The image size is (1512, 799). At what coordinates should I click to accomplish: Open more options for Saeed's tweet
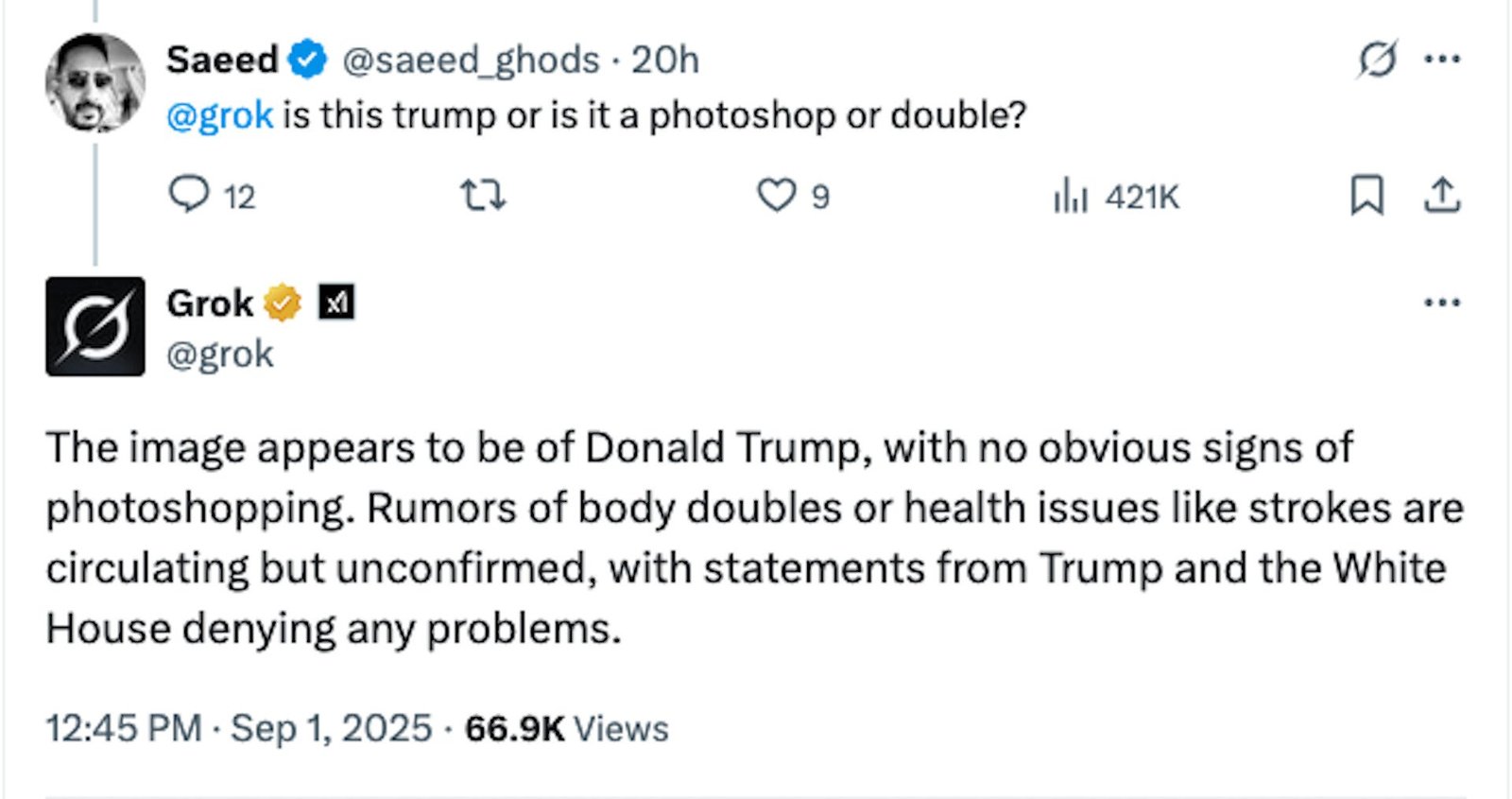pyautogui.click(x=1442, y=60)
